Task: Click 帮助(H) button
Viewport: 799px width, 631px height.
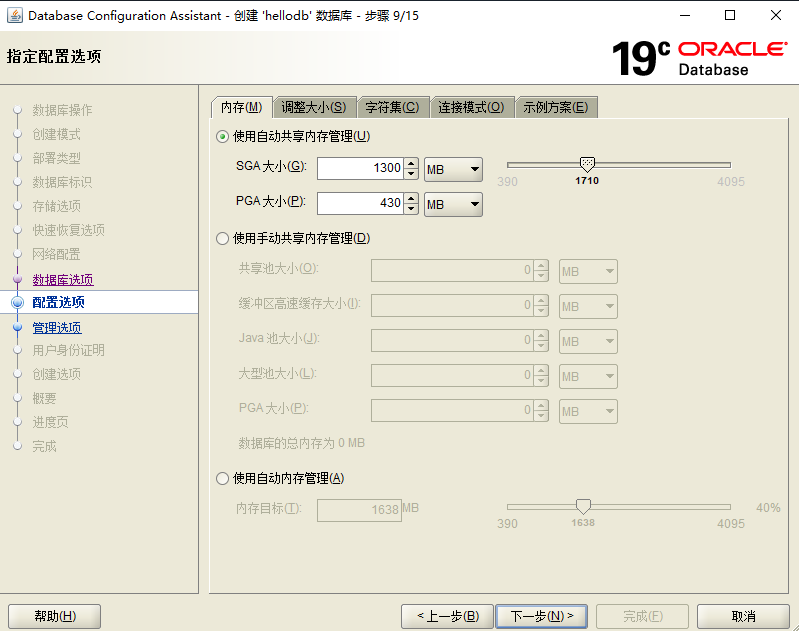Action: (x=55, y=616)
